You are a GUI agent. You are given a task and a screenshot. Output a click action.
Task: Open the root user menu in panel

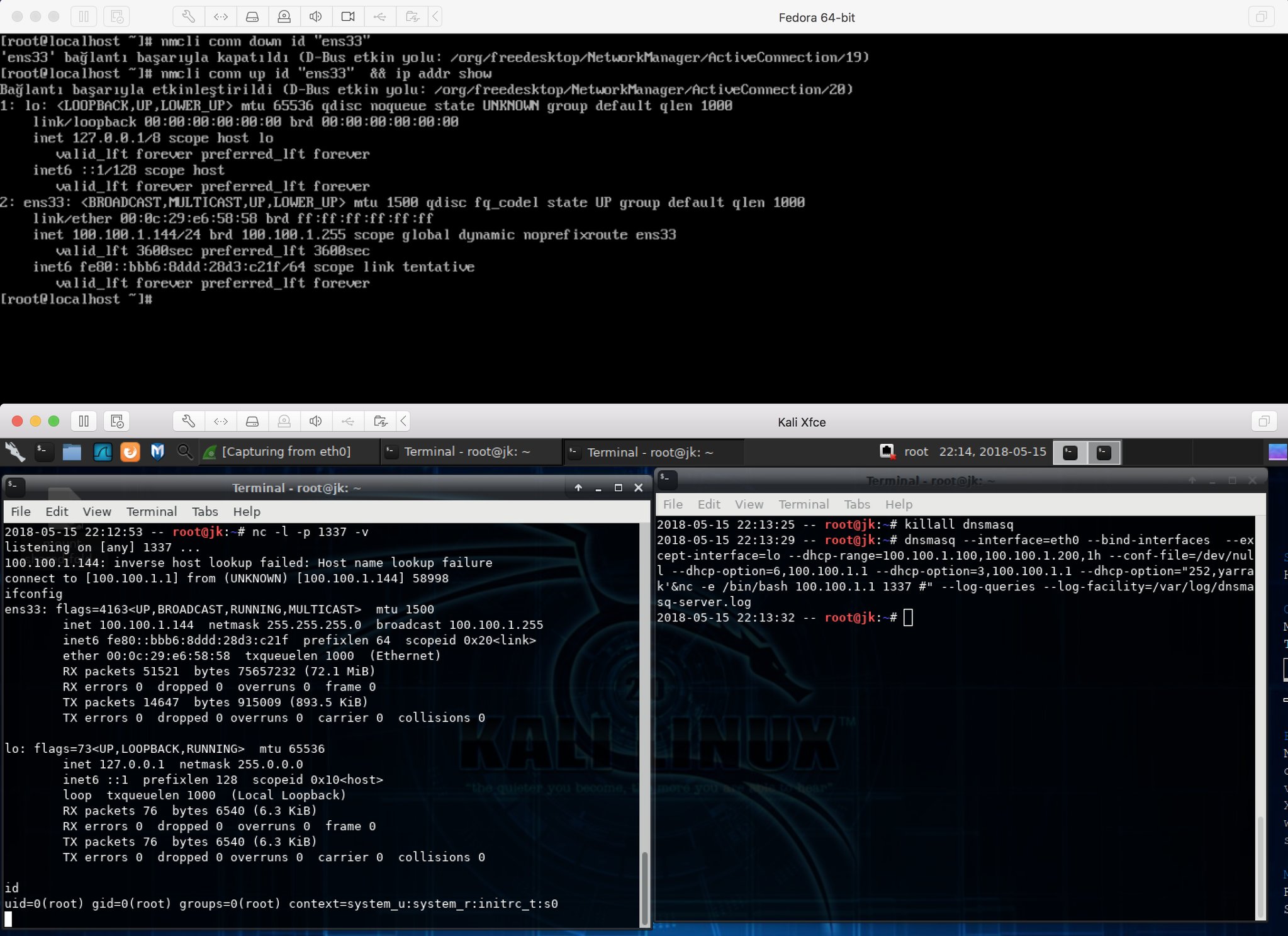916,451
